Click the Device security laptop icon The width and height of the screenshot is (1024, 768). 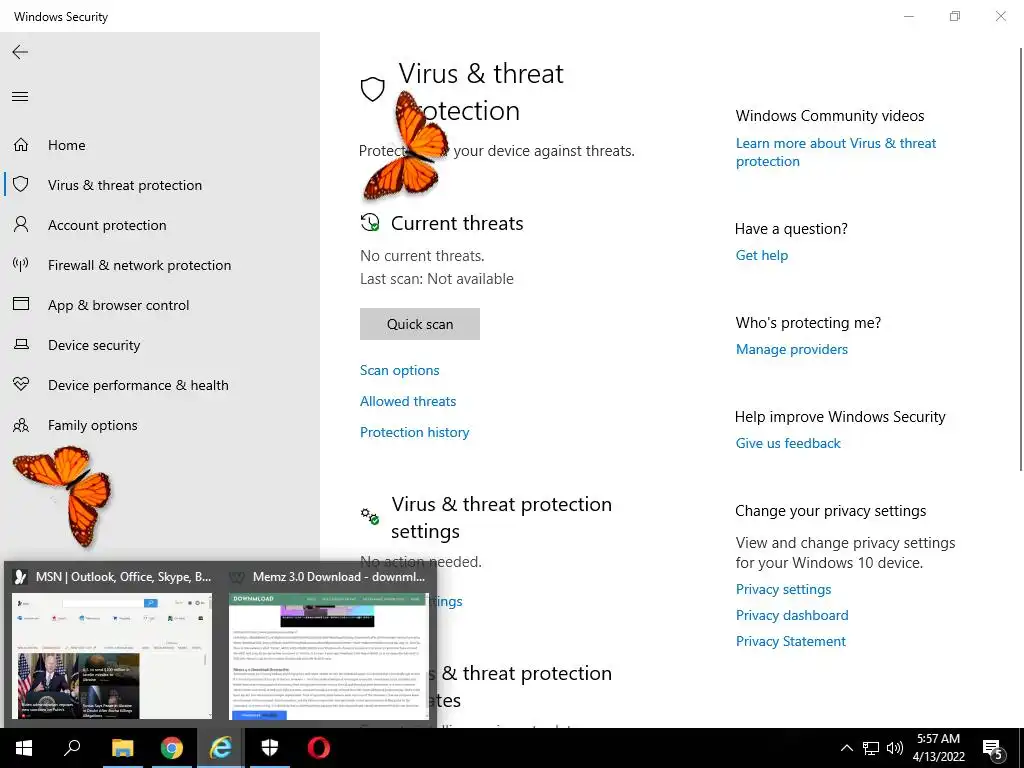click(x=21, y=344)
